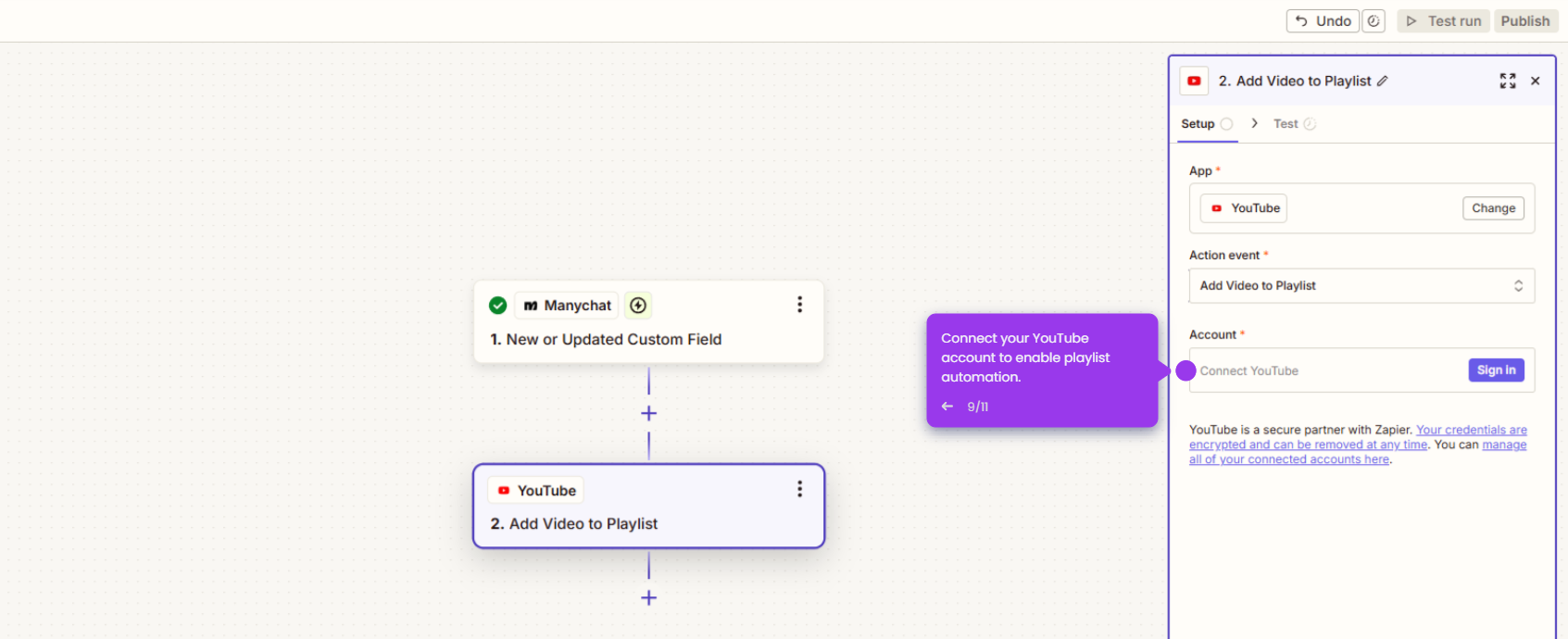Click the Test tab status icon
Image resolution: width=1568 pixels, height=639 pixels.
point(1310,124)
